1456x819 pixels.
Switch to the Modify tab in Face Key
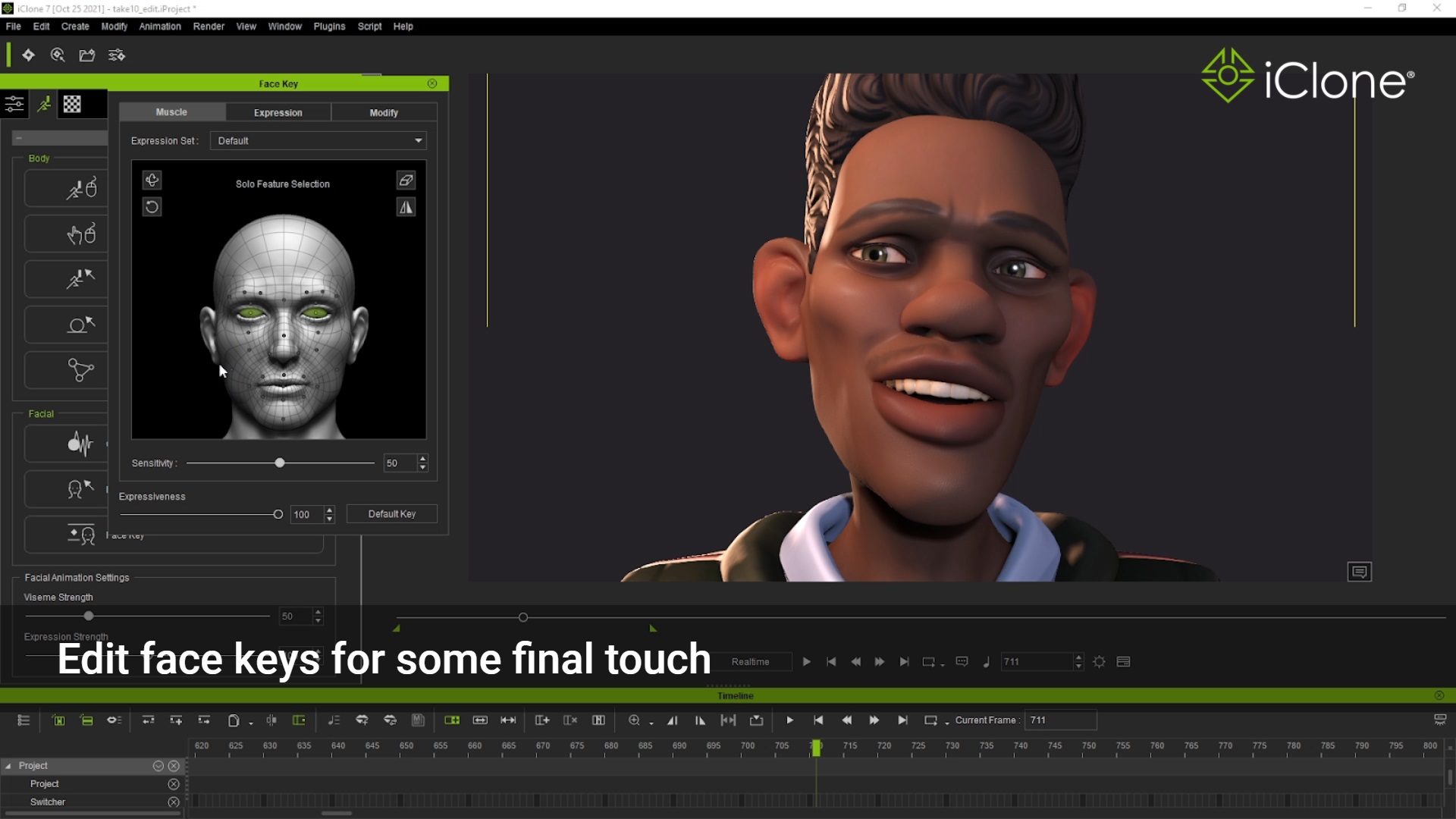coord(384,112)
